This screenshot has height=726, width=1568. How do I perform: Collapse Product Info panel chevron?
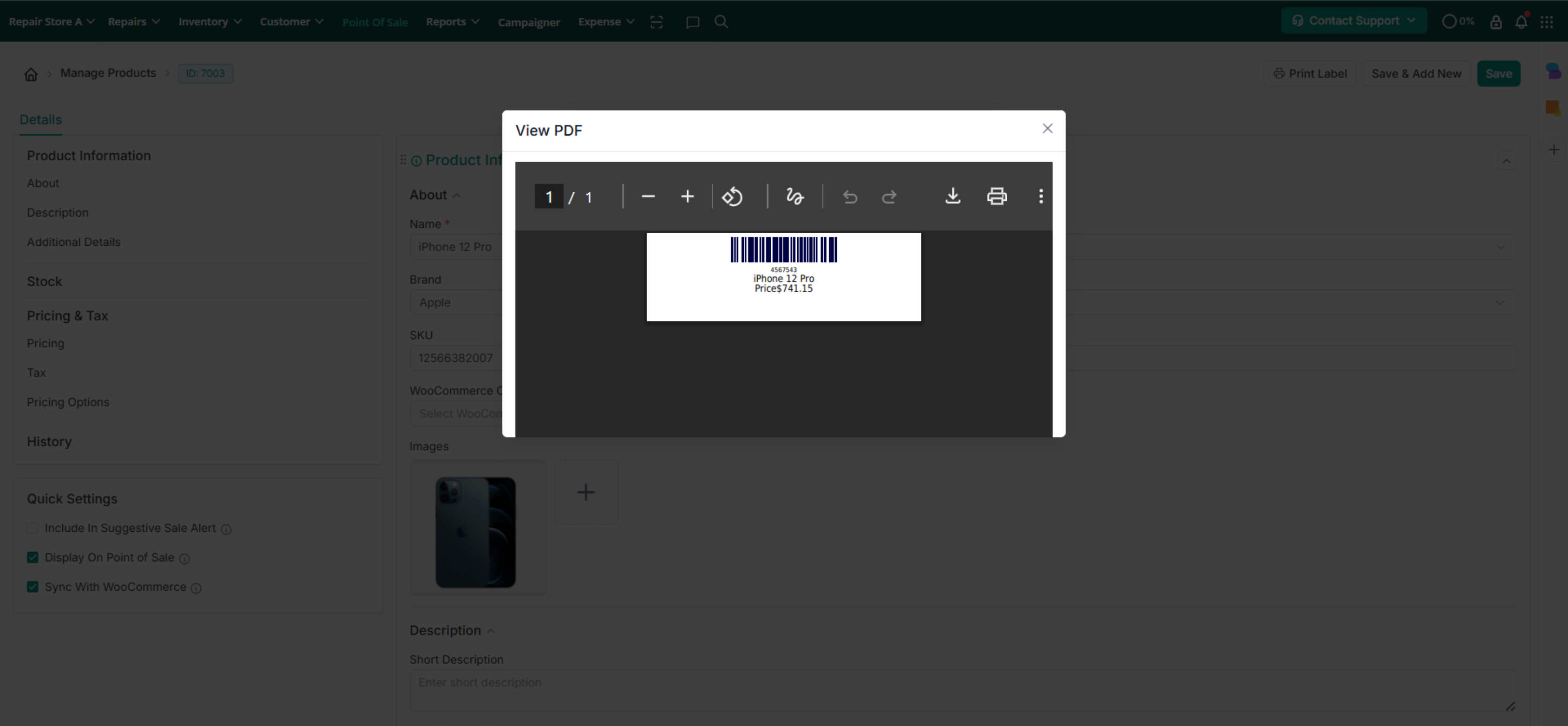1507,161
